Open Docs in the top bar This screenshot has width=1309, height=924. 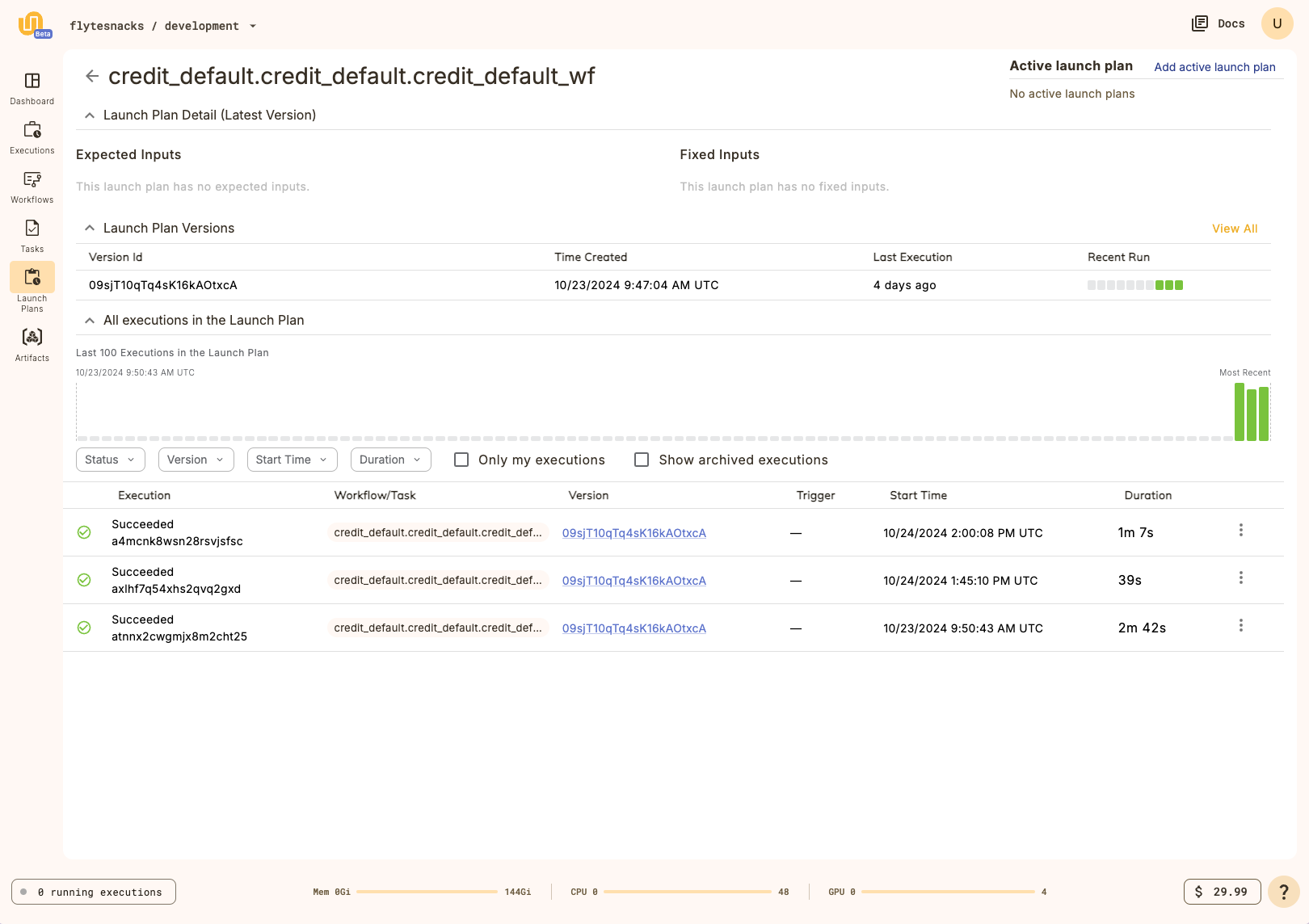tap(1219, 23)
